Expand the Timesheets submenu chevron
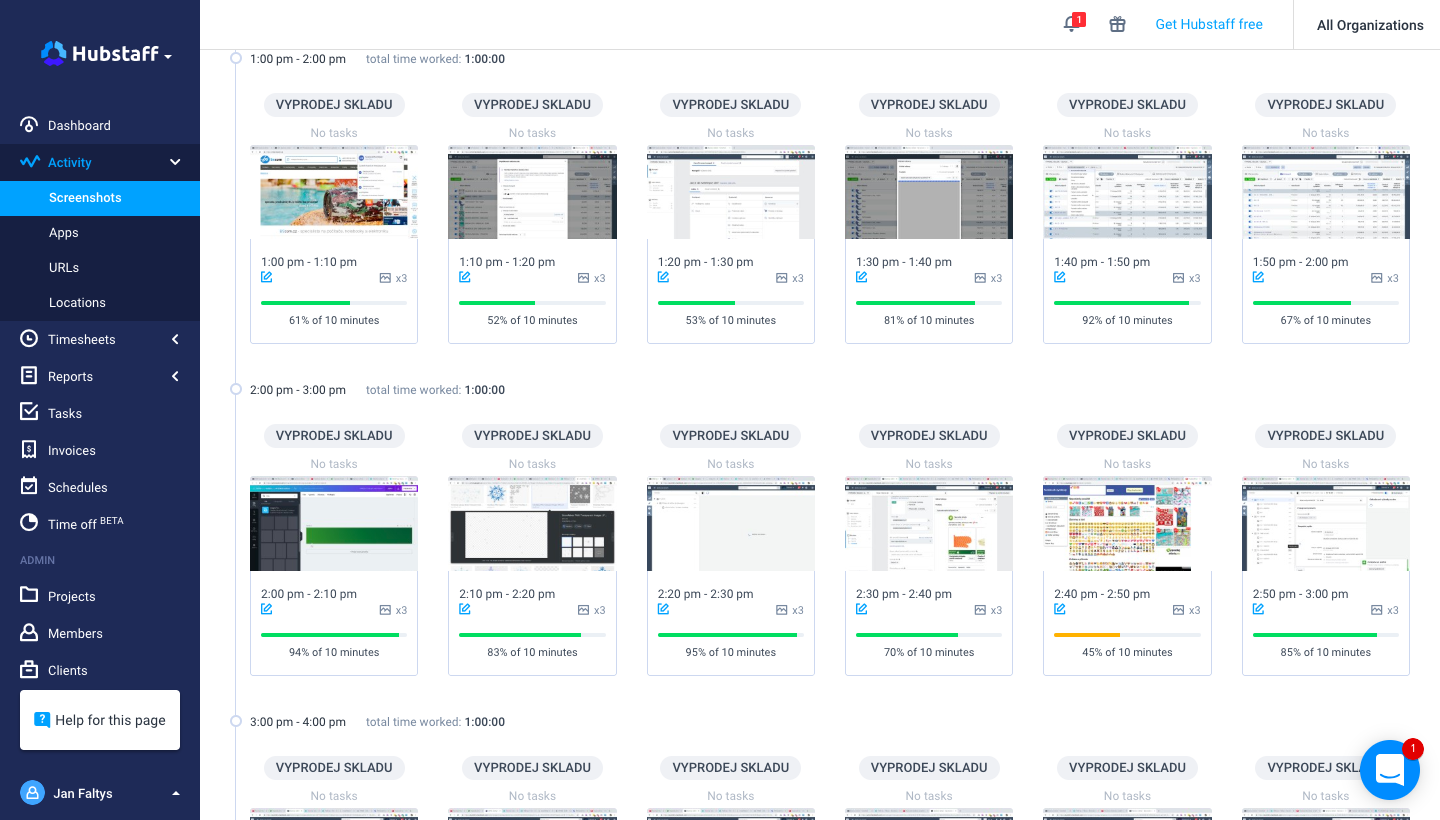 [175, 339]
